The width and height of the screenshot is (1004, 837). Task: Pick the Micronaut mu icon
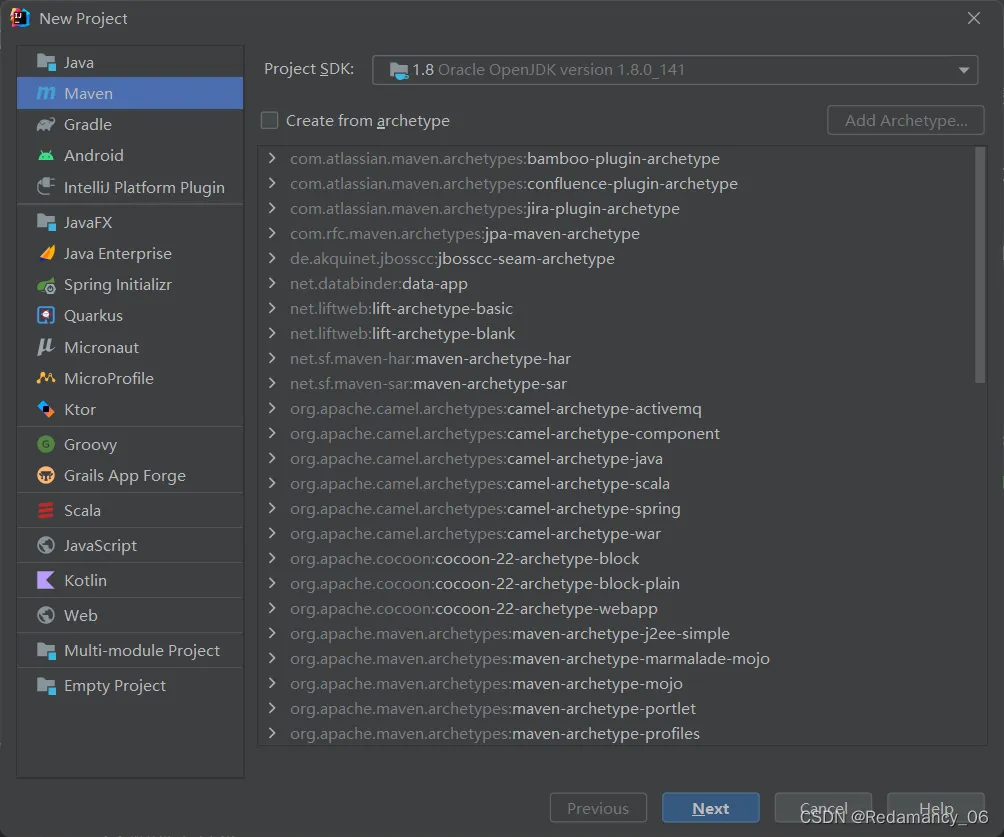(46, 347)
